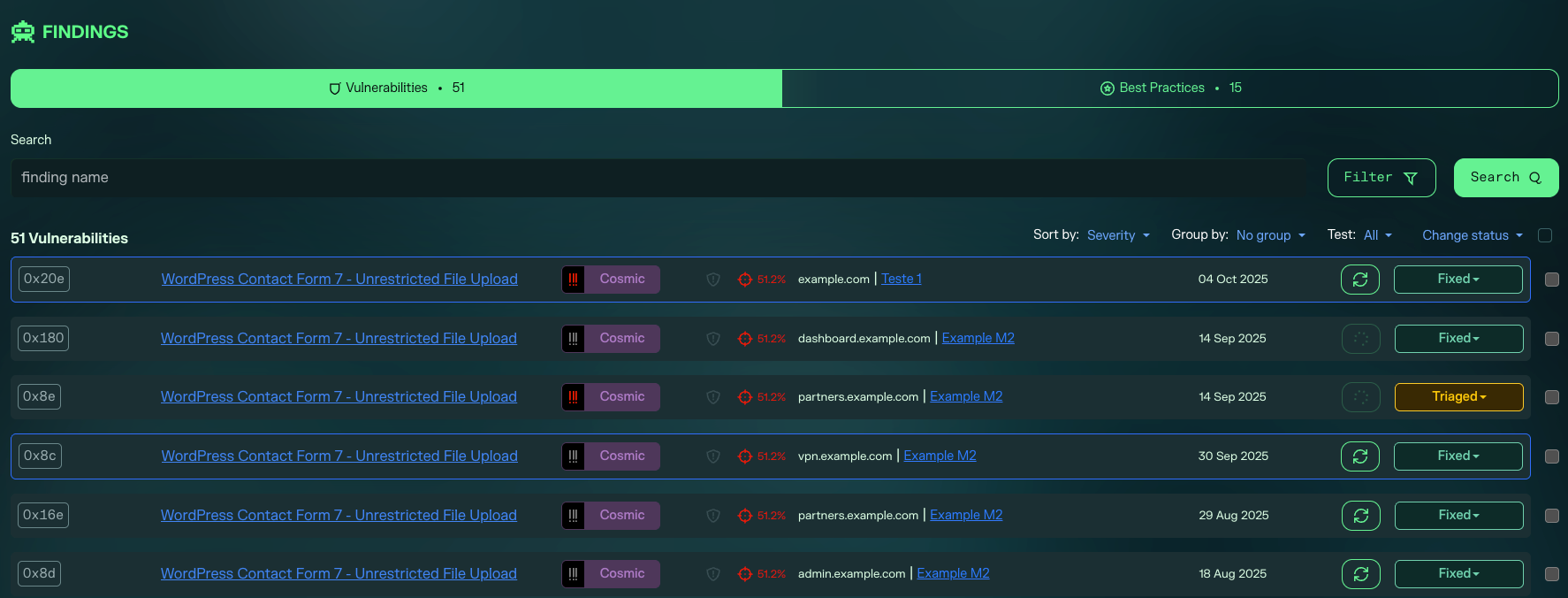This screenshot has width=1568, height=598.
Task: Click the purple Cosmic severity badge for 0x180
Action: click(x=622, y=339)
